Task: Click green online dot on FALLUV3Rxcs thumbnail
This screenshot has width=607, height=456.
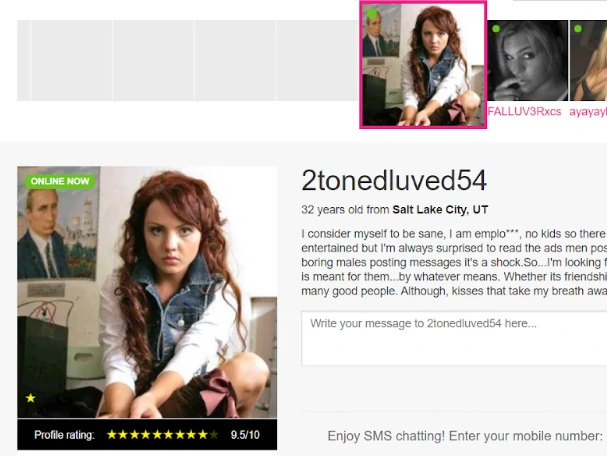Action: (496, 29)
